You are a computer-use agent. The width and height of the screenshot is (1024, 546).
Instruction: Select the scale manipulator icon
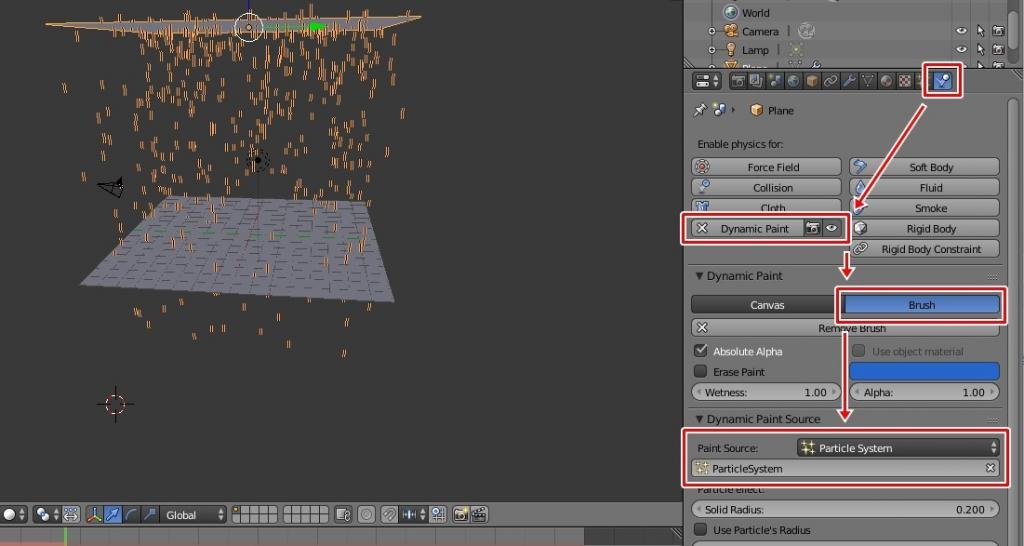[x=149, y=515]
